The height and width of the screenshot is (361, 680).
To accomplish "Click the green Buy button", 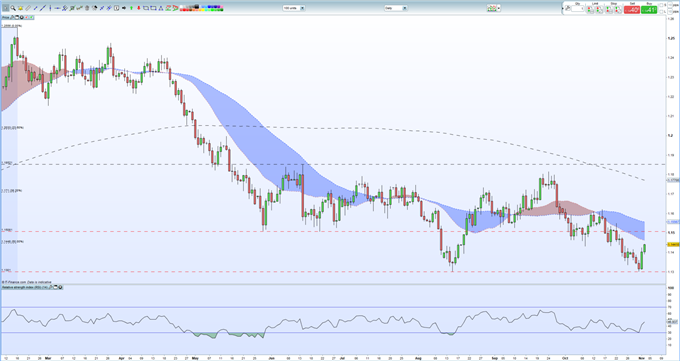I will click(649, 10).
